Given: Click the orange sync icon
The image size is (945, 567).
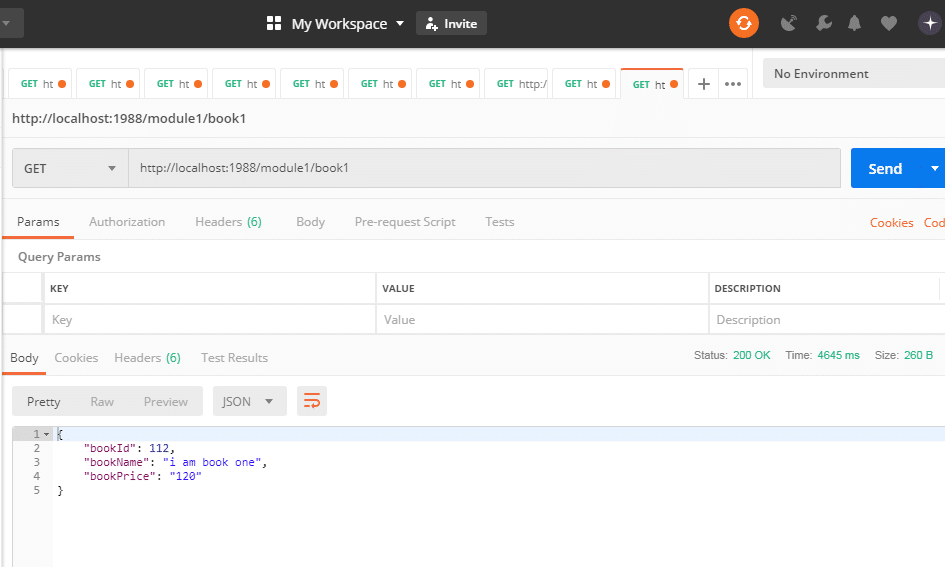Looking at the screenshot, I should (x=744, y=23).
